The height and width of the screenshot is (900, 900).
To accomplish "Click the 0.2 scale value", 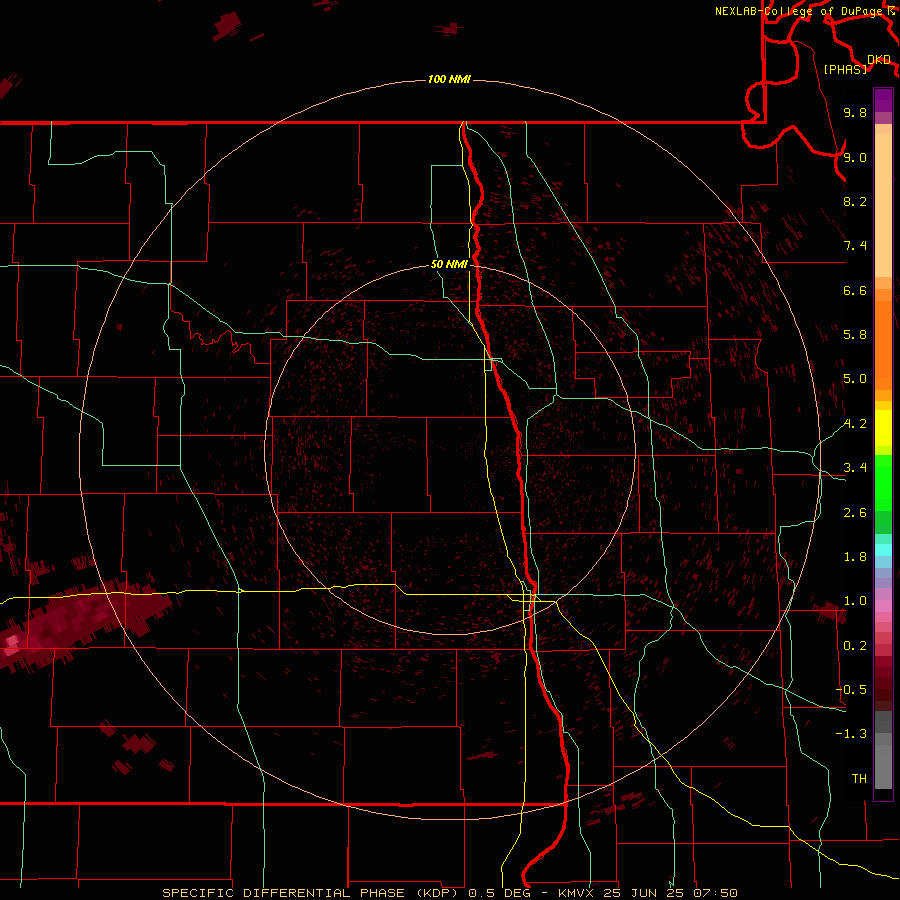I will click(855, 646).
